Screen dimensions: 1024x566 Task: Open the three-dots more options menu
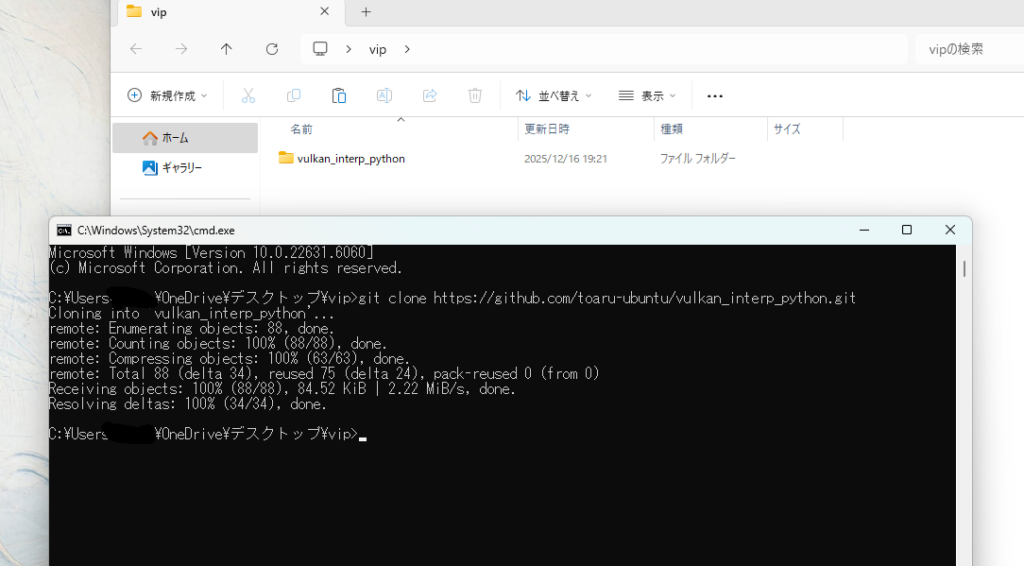[714, 96]
